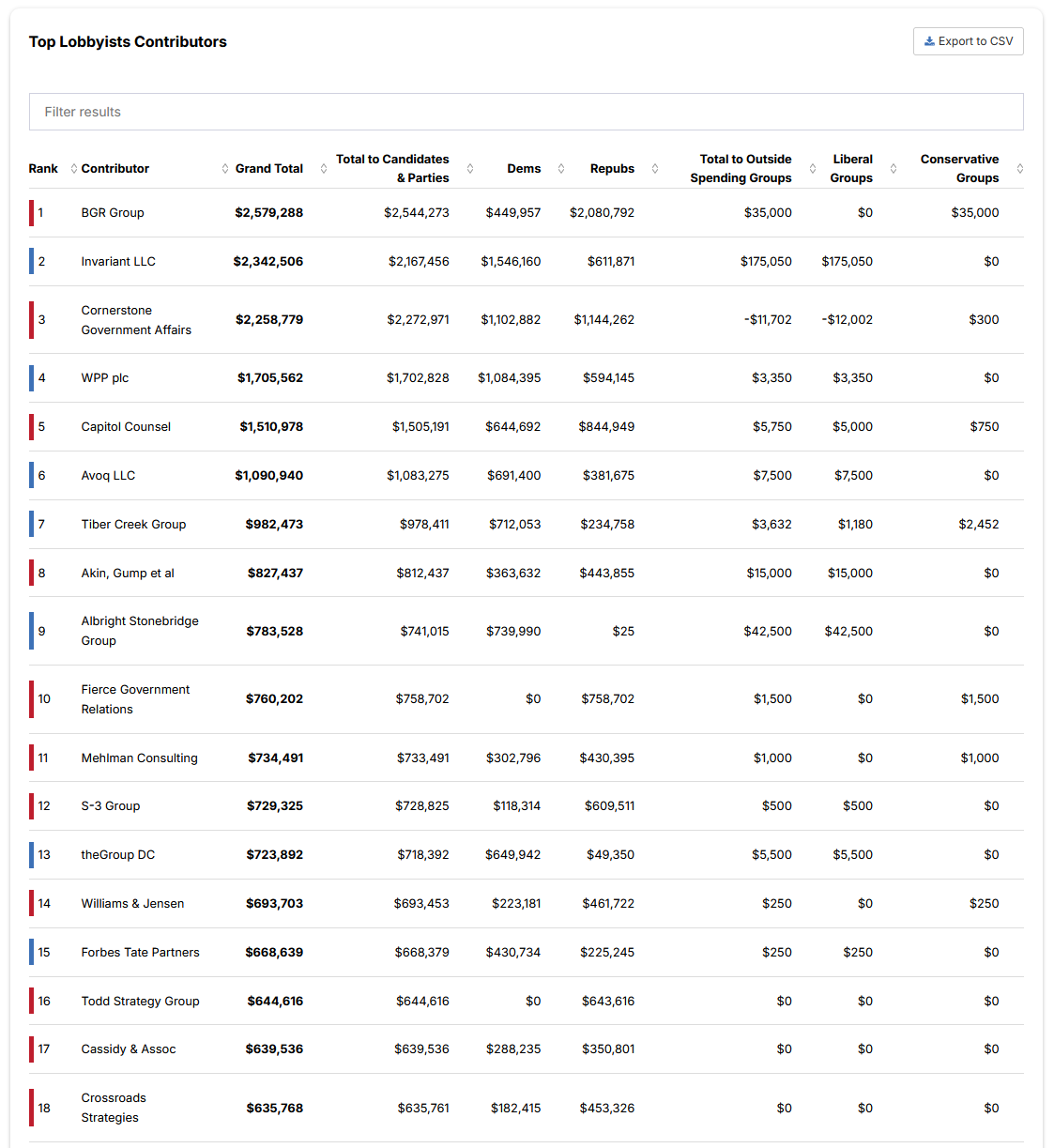Select Cornerstone Government Affairs row
This screenshot has width=1054, height=1148.
[x=527, y=320]
